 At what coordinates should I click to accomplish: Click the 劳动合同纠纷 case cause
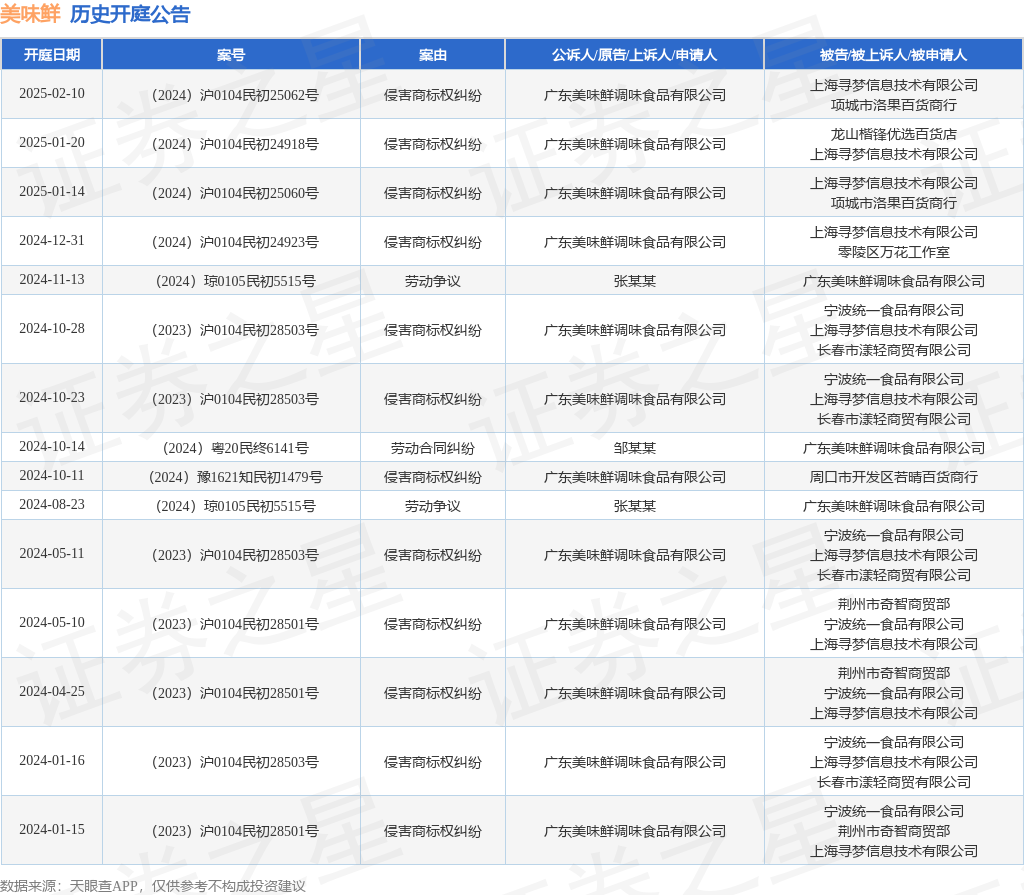(x=432, y=449)
